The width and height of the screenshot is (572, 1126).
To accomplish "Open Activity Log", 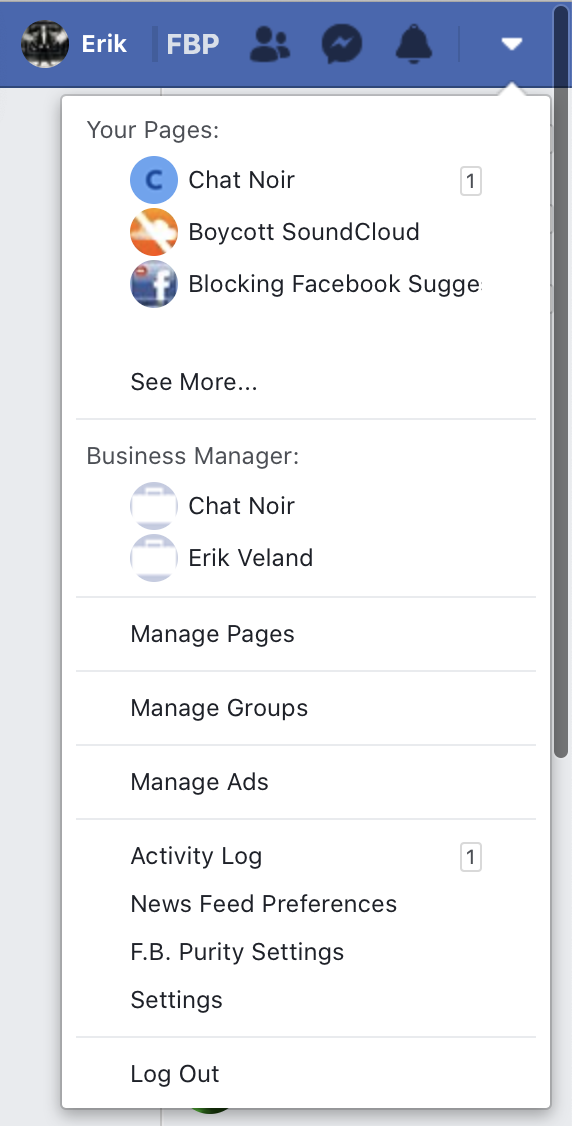I will point(306,856).
